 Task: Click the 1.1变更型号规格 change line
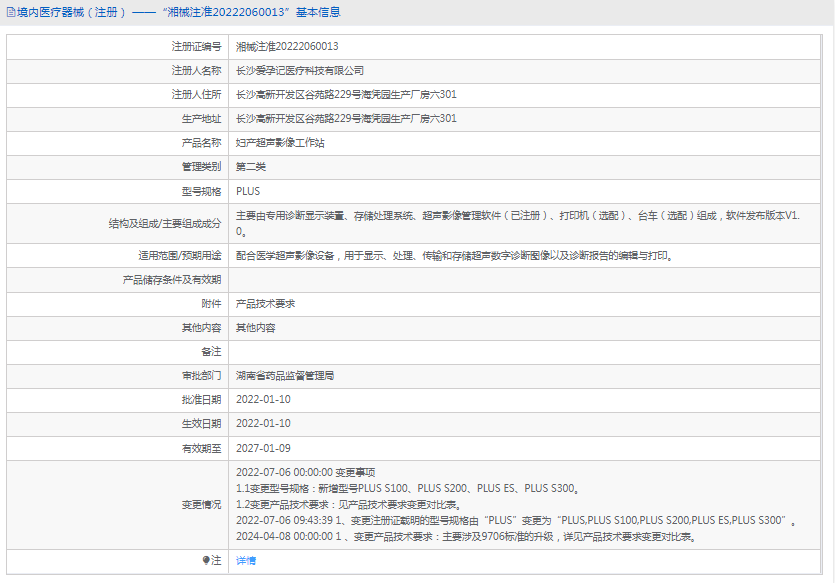click(408, 488)
